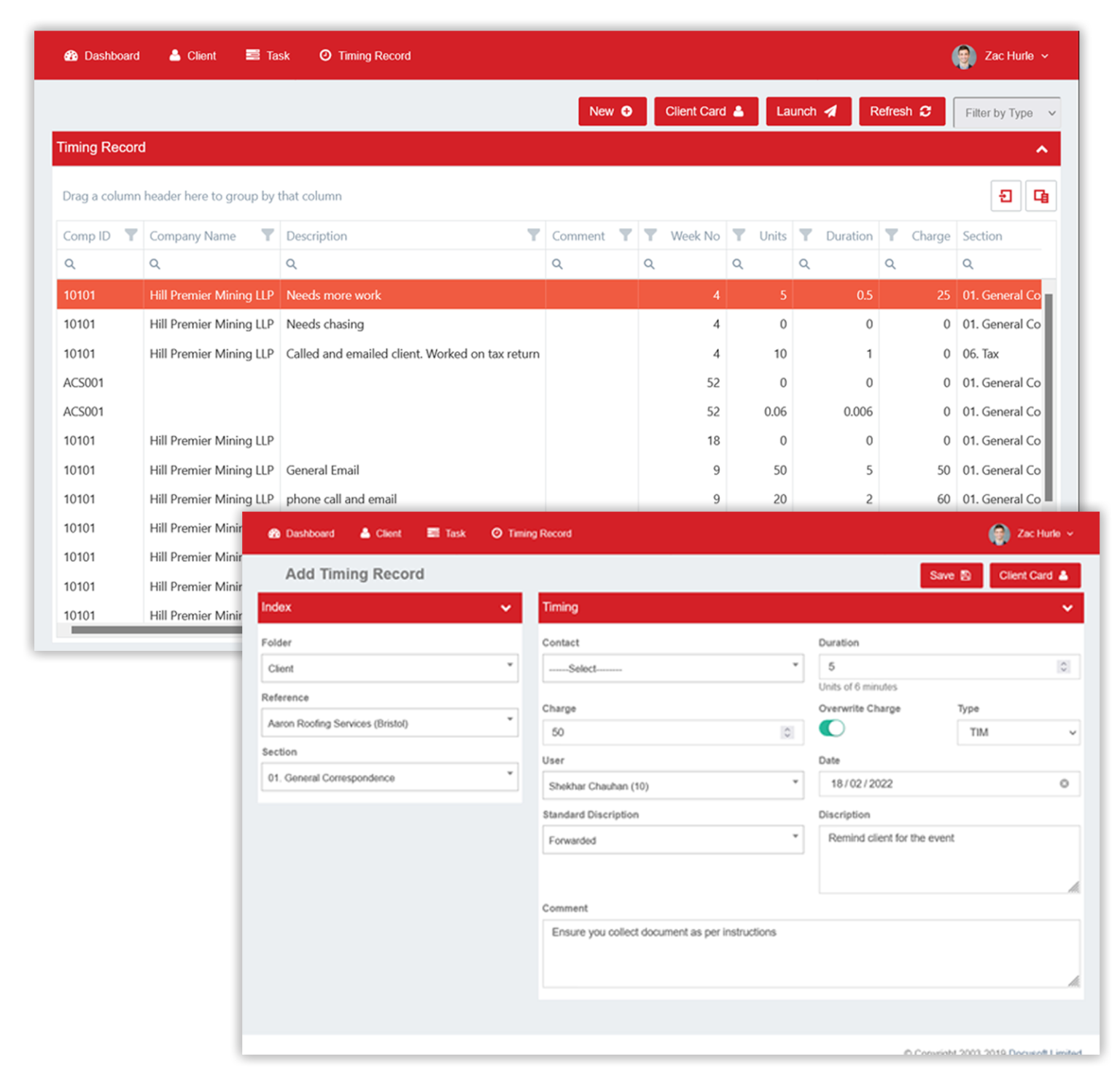This screenshot has height=1089, width=1120.
Task: Open the Folder dropdown showing Client
Action: pos(389,668)
